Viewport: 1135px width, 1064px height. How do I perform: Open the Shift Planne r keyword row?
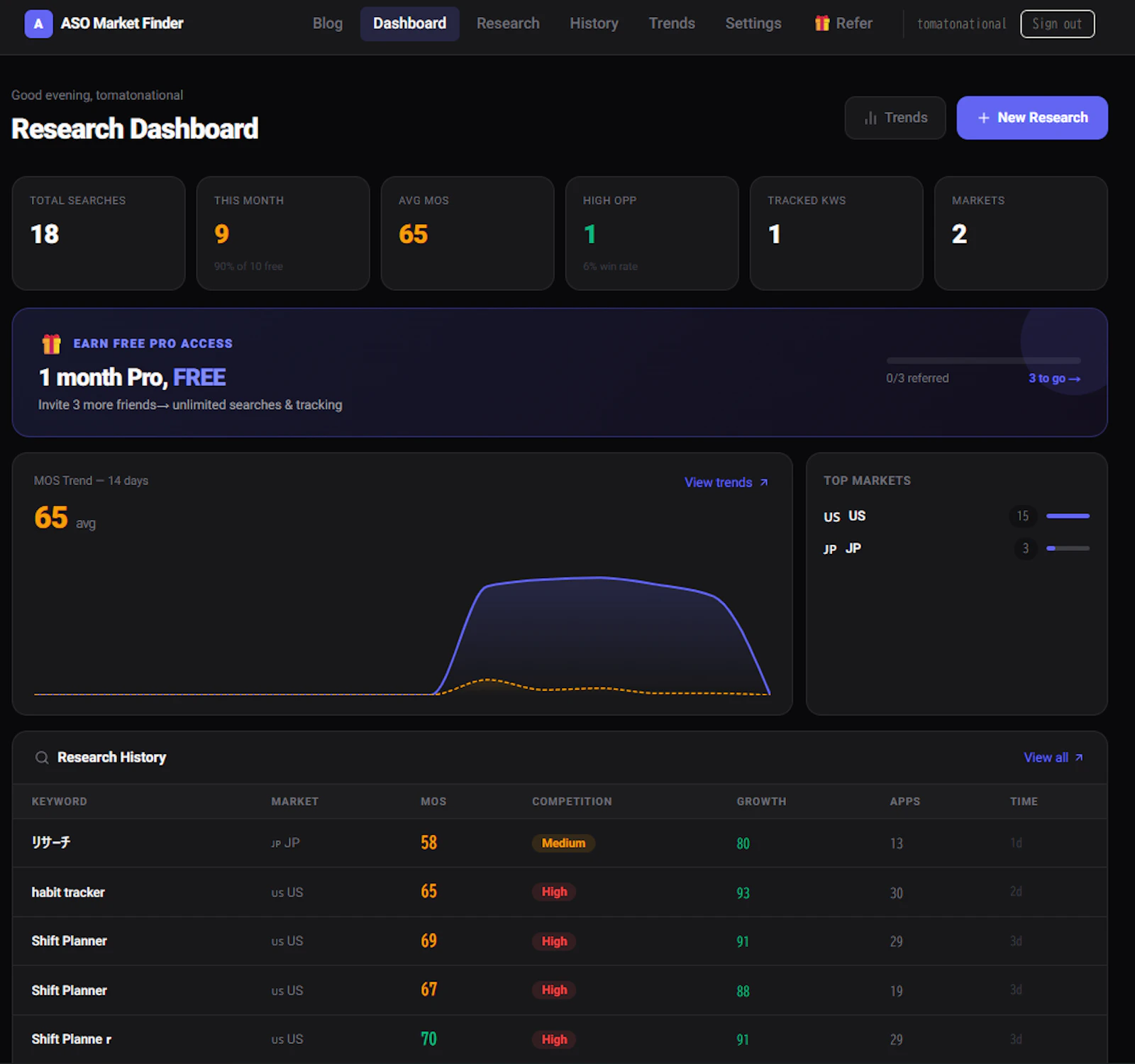click(560, 1039)
